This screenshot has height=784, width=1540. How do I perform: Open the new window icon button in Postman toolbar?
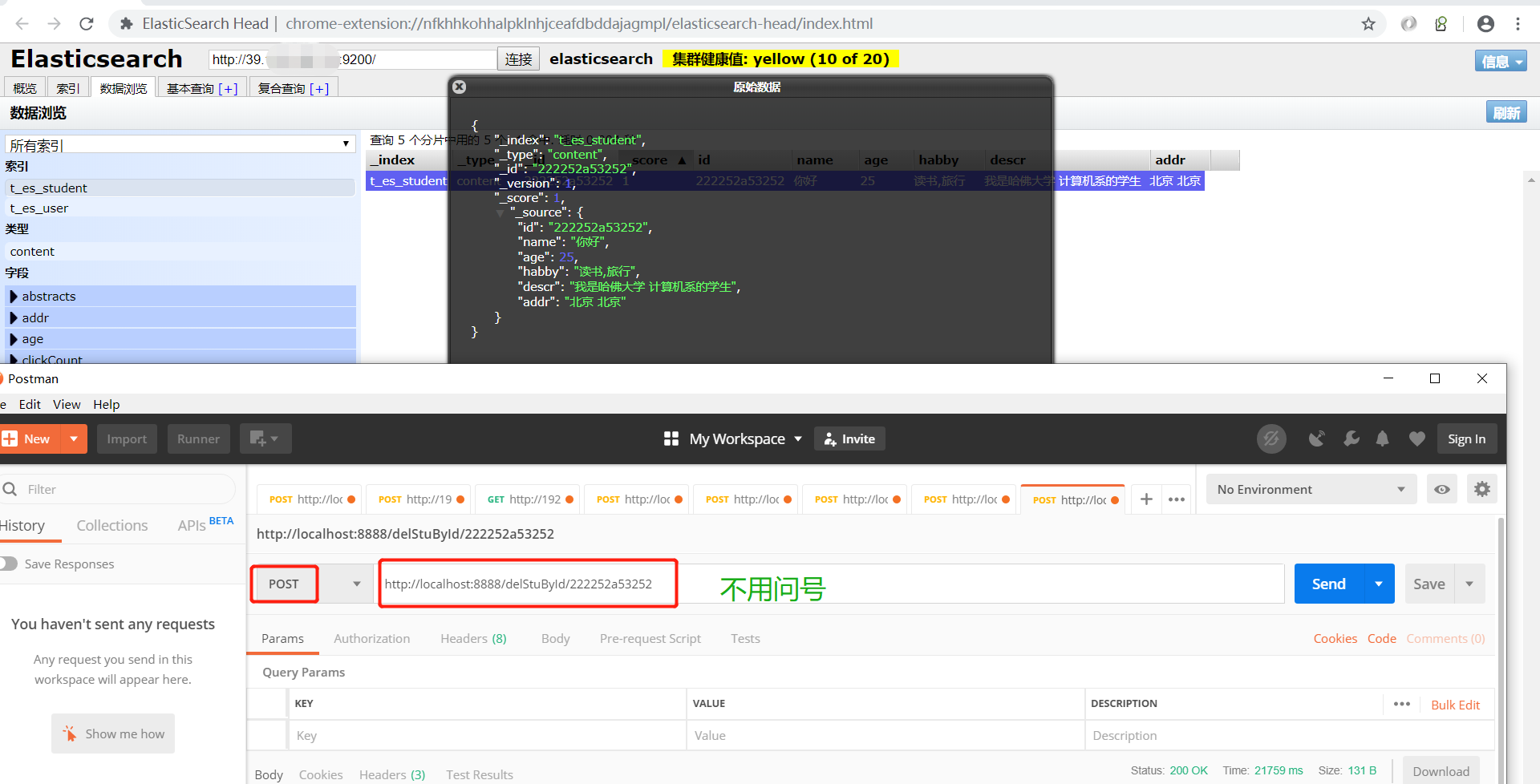tap(265, 438)
